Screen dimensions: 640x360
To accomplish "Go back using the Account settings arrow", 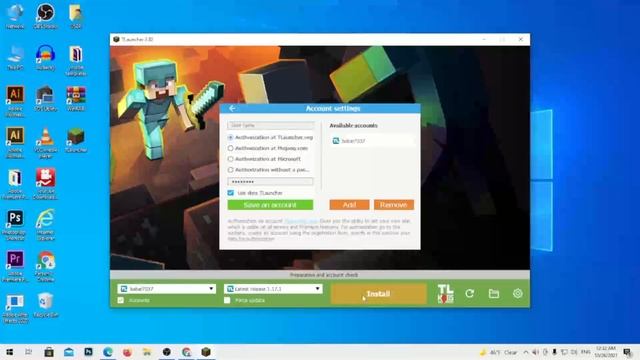I will (x=232, y=109).
